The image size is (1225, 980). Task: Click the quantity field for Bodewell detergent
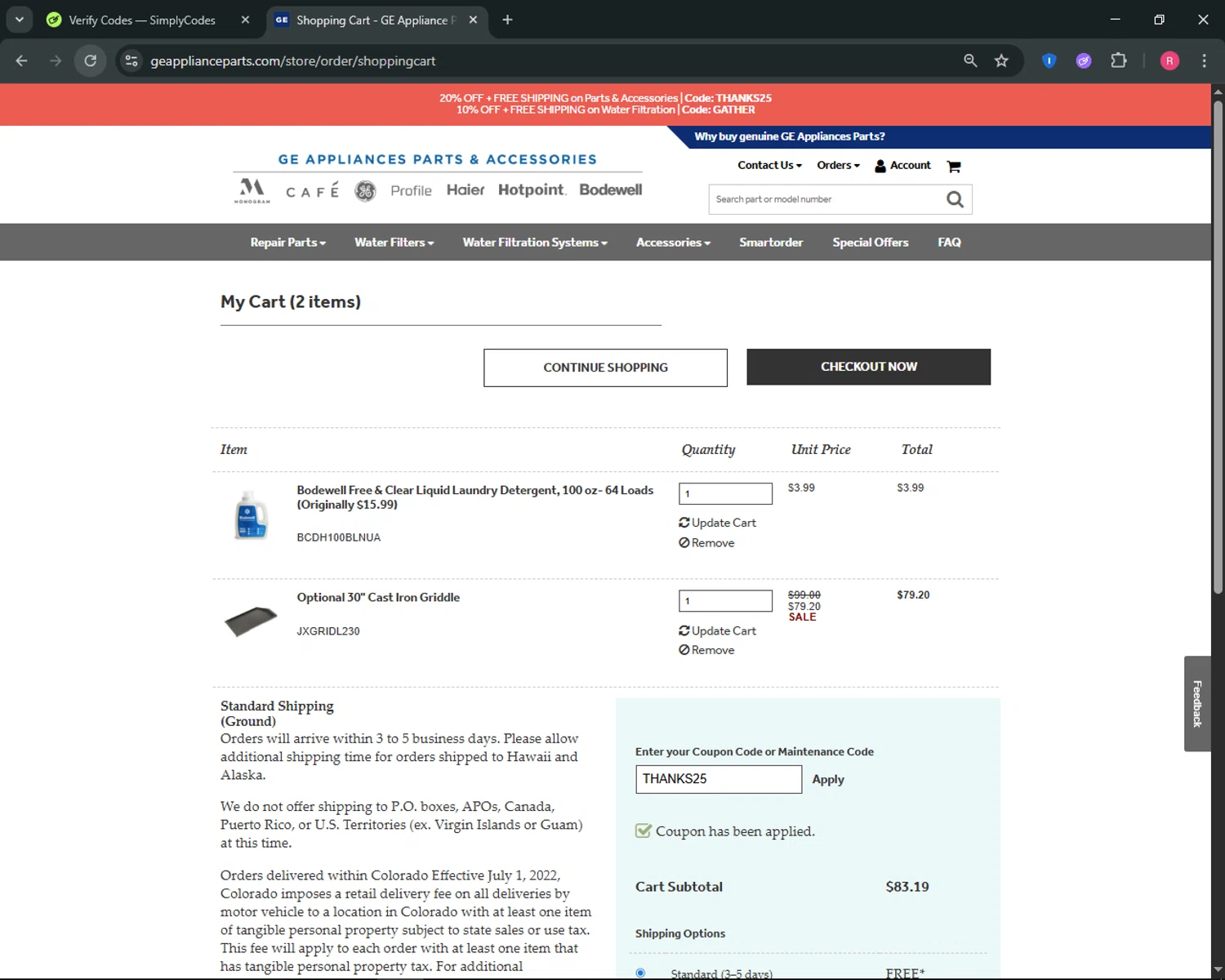725,493
